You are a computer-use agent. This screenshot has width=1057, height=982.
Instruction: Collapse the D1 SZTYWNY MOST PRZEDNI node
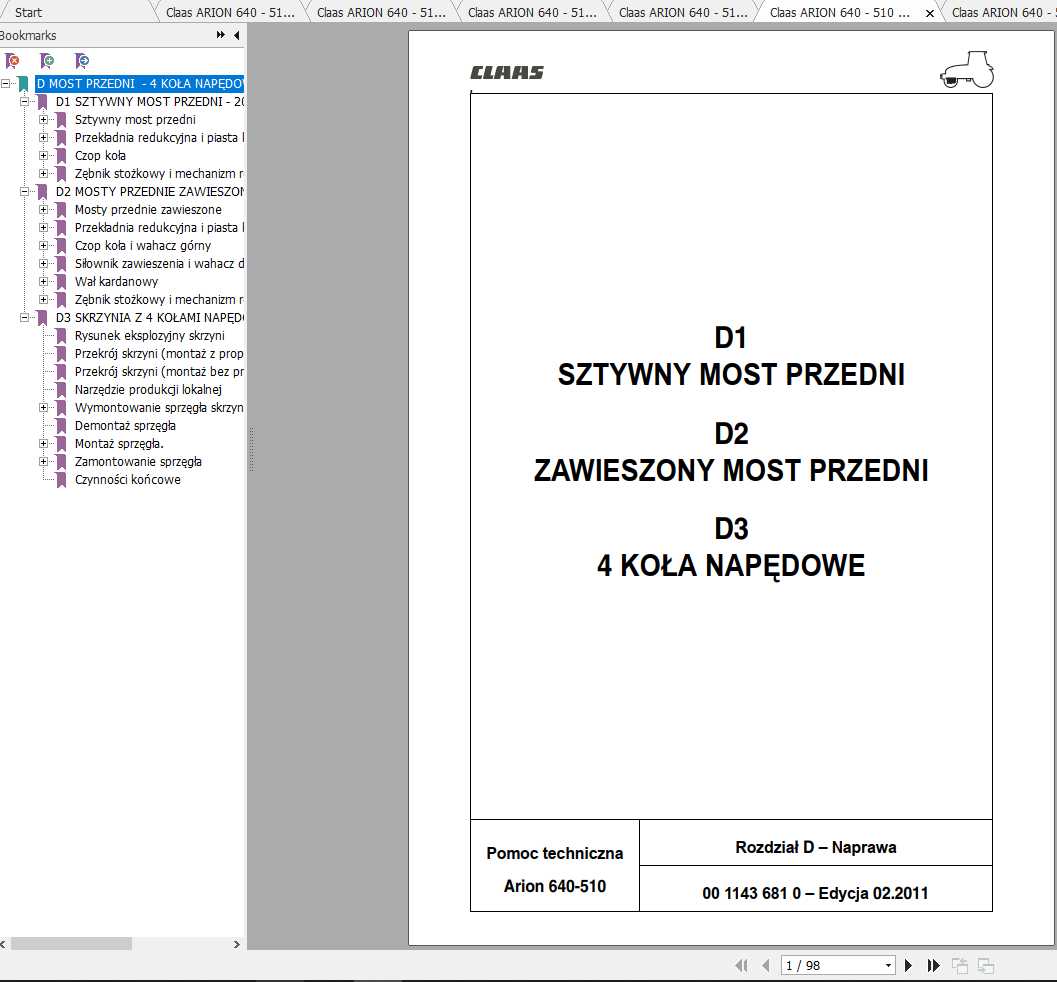tap(24, 102)
